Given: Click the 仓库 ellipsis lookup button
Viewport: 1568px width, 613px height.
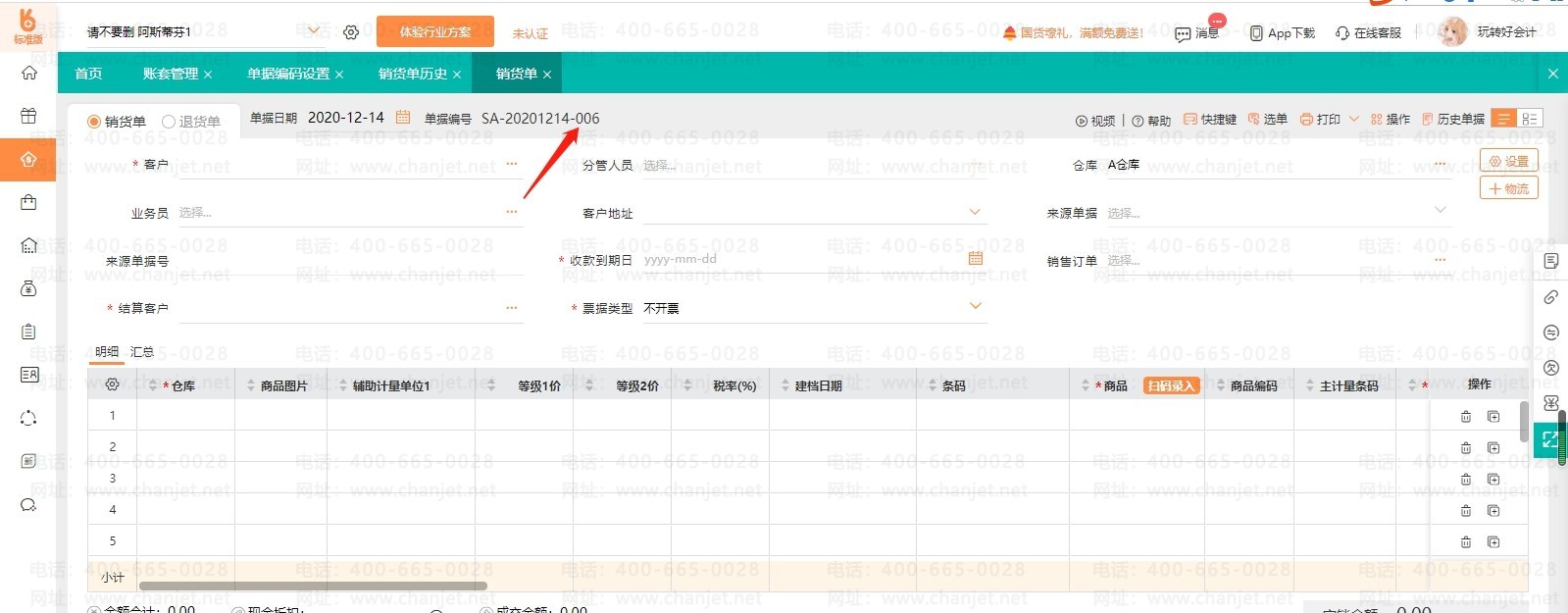Looking at the screenshot, I should [1440, 164].
